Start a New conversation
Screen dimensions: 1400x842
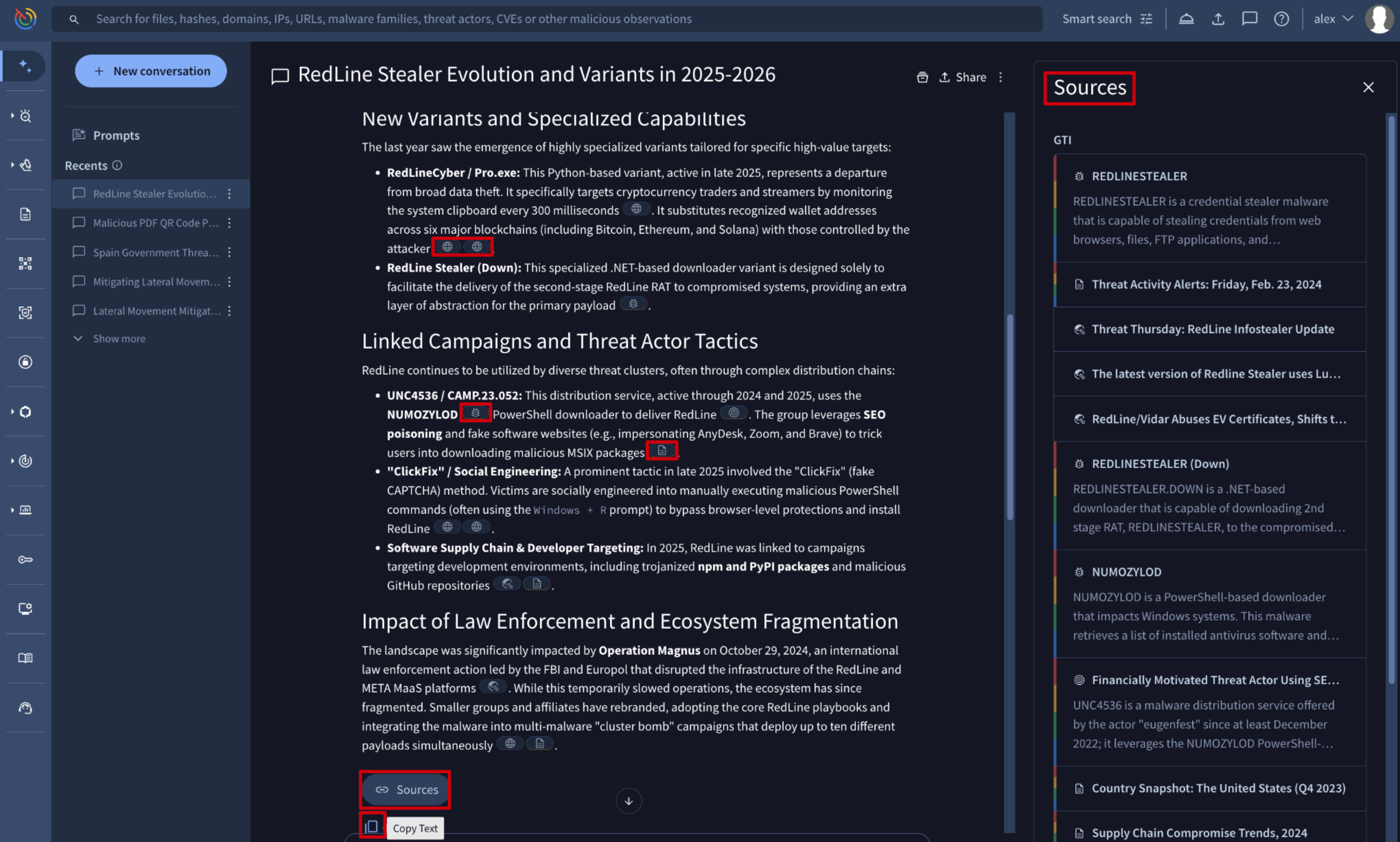point(151,71)
